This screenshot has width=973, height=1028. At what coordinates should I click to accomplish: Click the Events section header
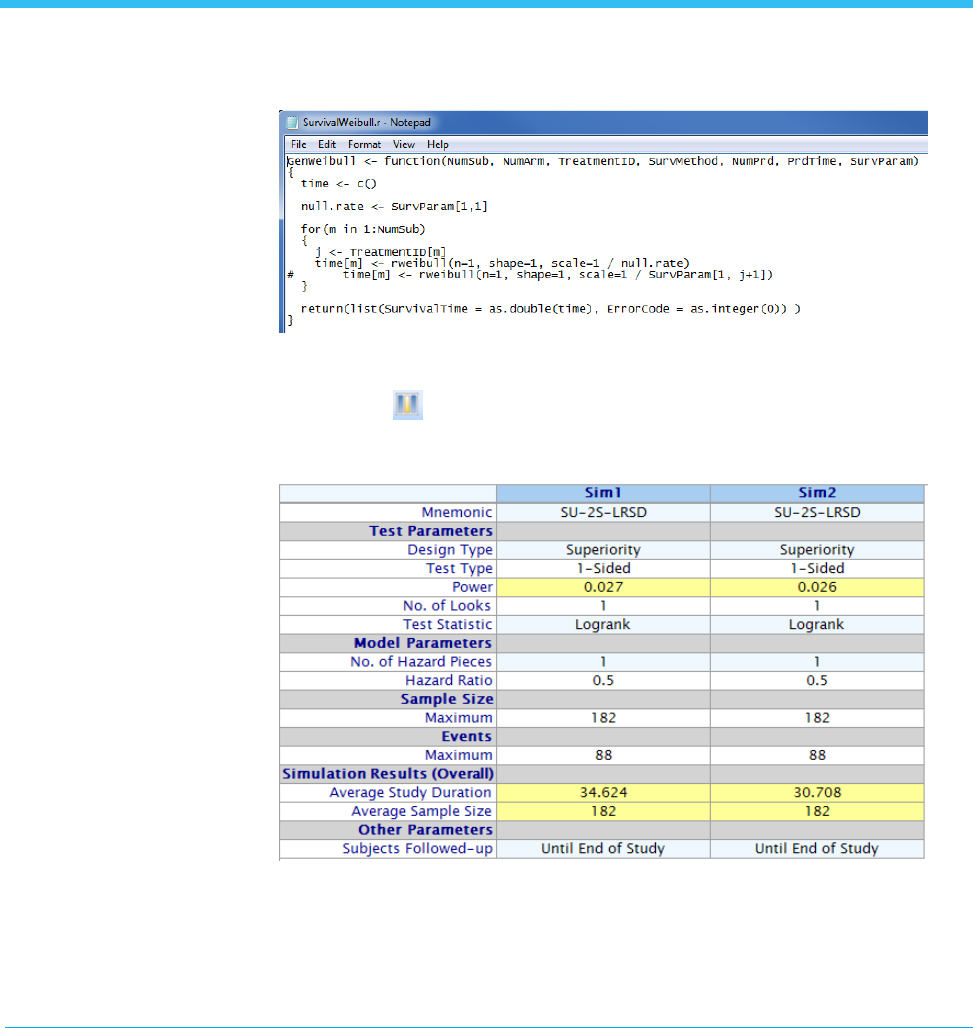[466, 736]
